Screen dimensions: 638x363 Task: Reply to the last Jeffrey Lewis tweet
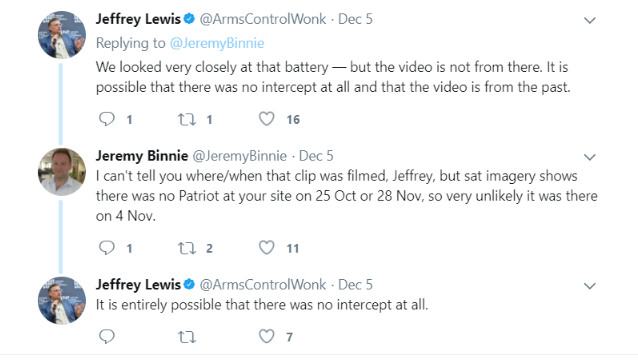click(107, 336)
